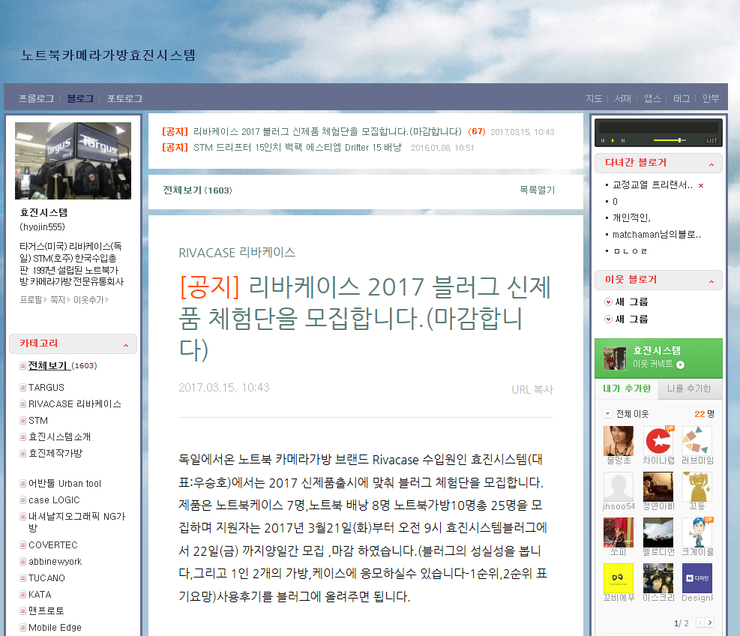Viewport: 740px width, 636px height.
Task: Open the 태그 menu item
Action: coord(681,98)
